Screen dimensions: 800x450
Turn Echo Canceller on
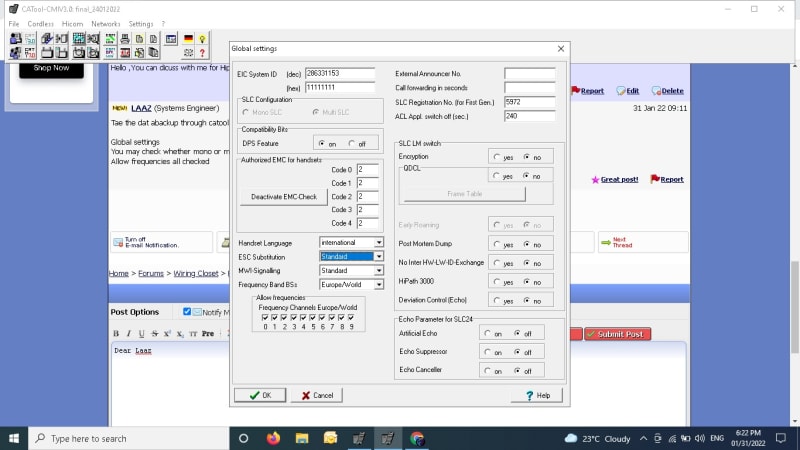pos(487,370)
